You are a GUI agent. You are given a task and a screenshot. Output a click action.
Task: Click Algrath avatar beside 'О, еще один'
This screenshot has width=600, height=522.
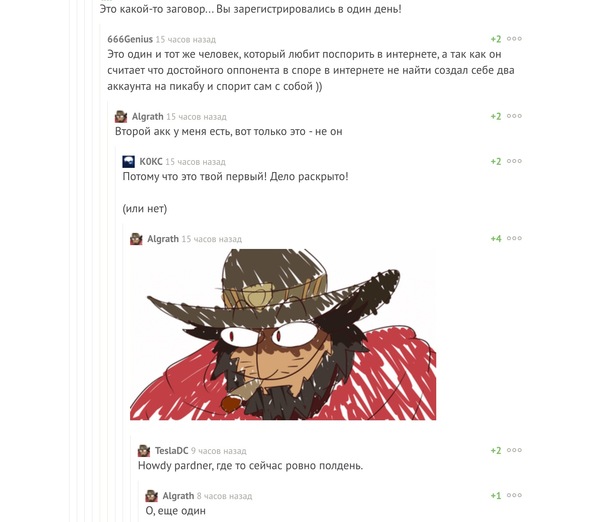point(152,496)
